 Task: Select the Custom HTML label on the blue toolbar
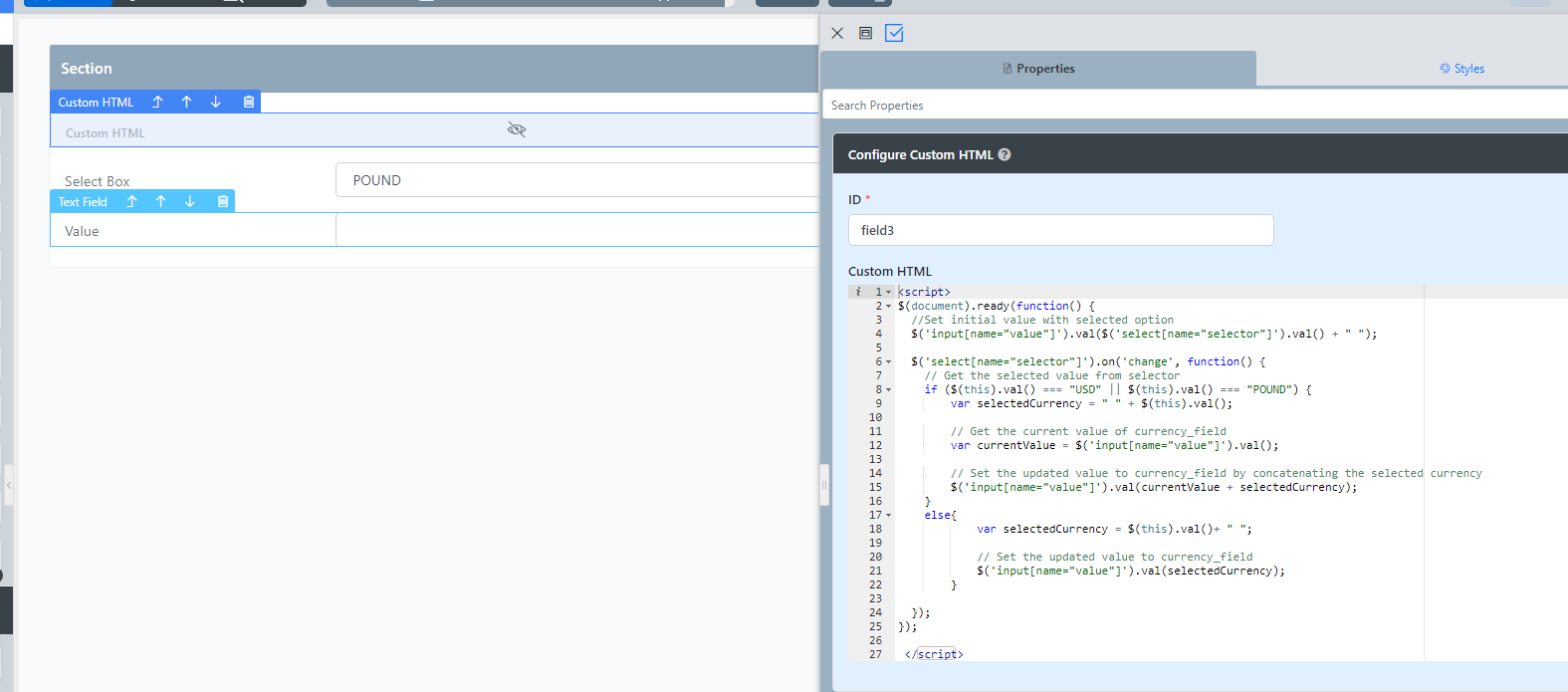coord(96,102)
